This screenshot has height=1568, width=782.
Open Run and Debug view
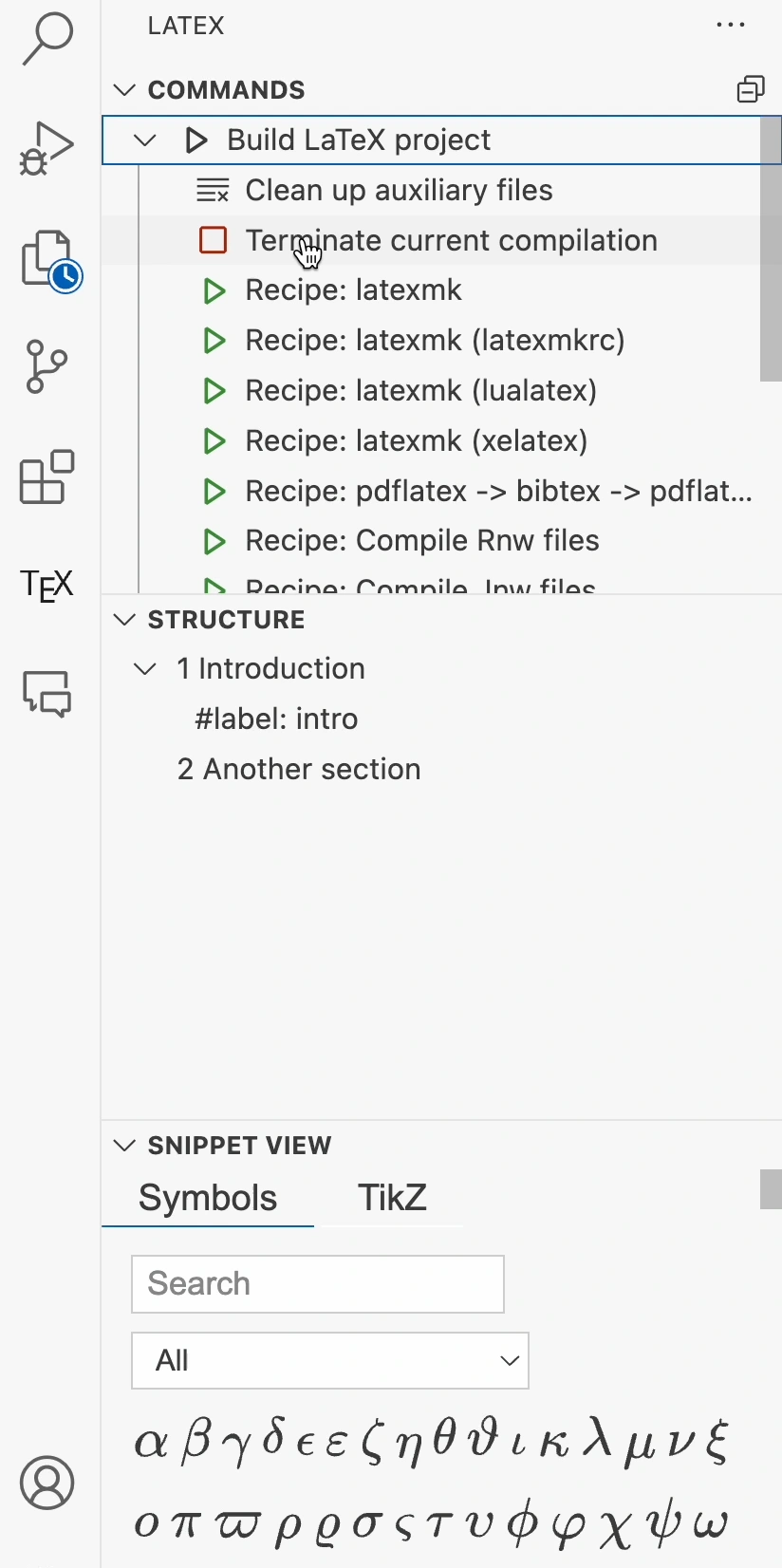pyautogui.click(x=46, y=148)
